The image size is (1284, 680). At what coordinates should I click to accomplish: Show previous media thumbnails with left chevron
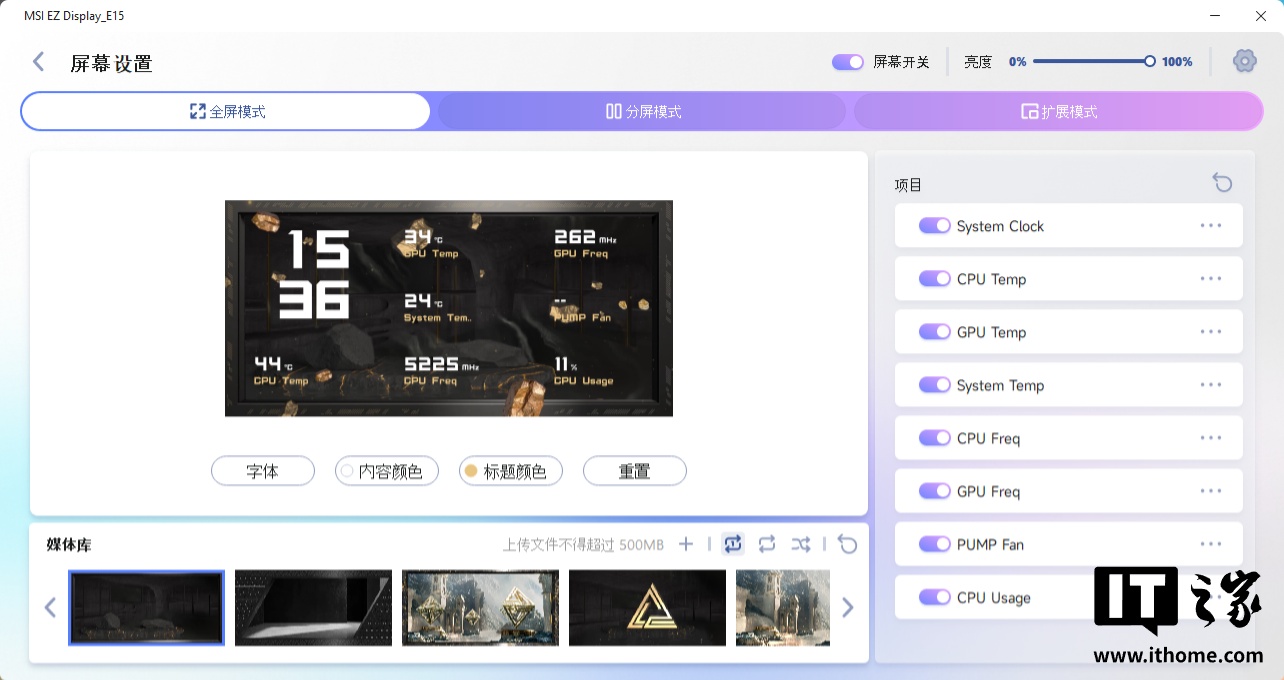click(50, 607)
